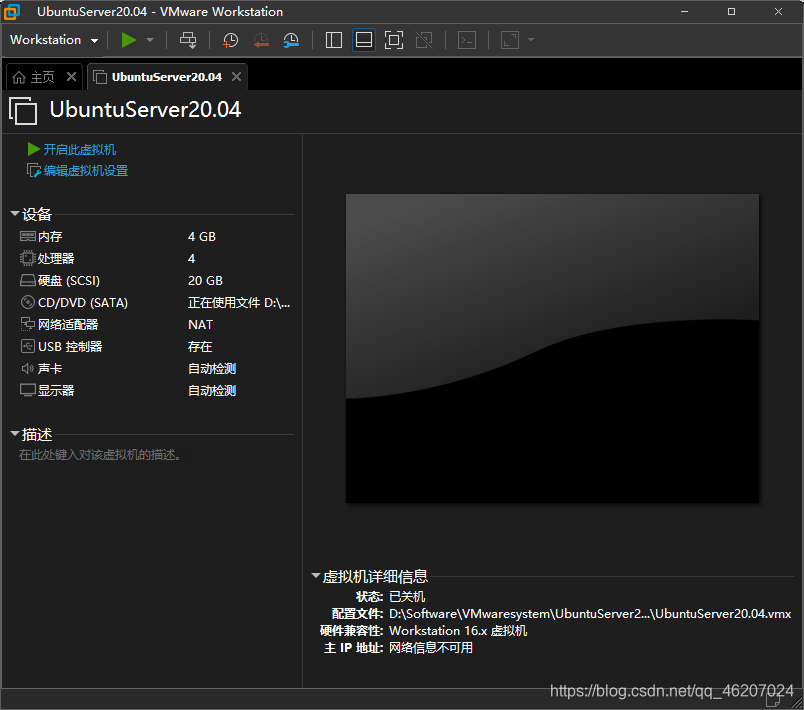Click the 正在使用文件 D:\... value
This screenshot has height=710, width=804.
pos(239,302)
